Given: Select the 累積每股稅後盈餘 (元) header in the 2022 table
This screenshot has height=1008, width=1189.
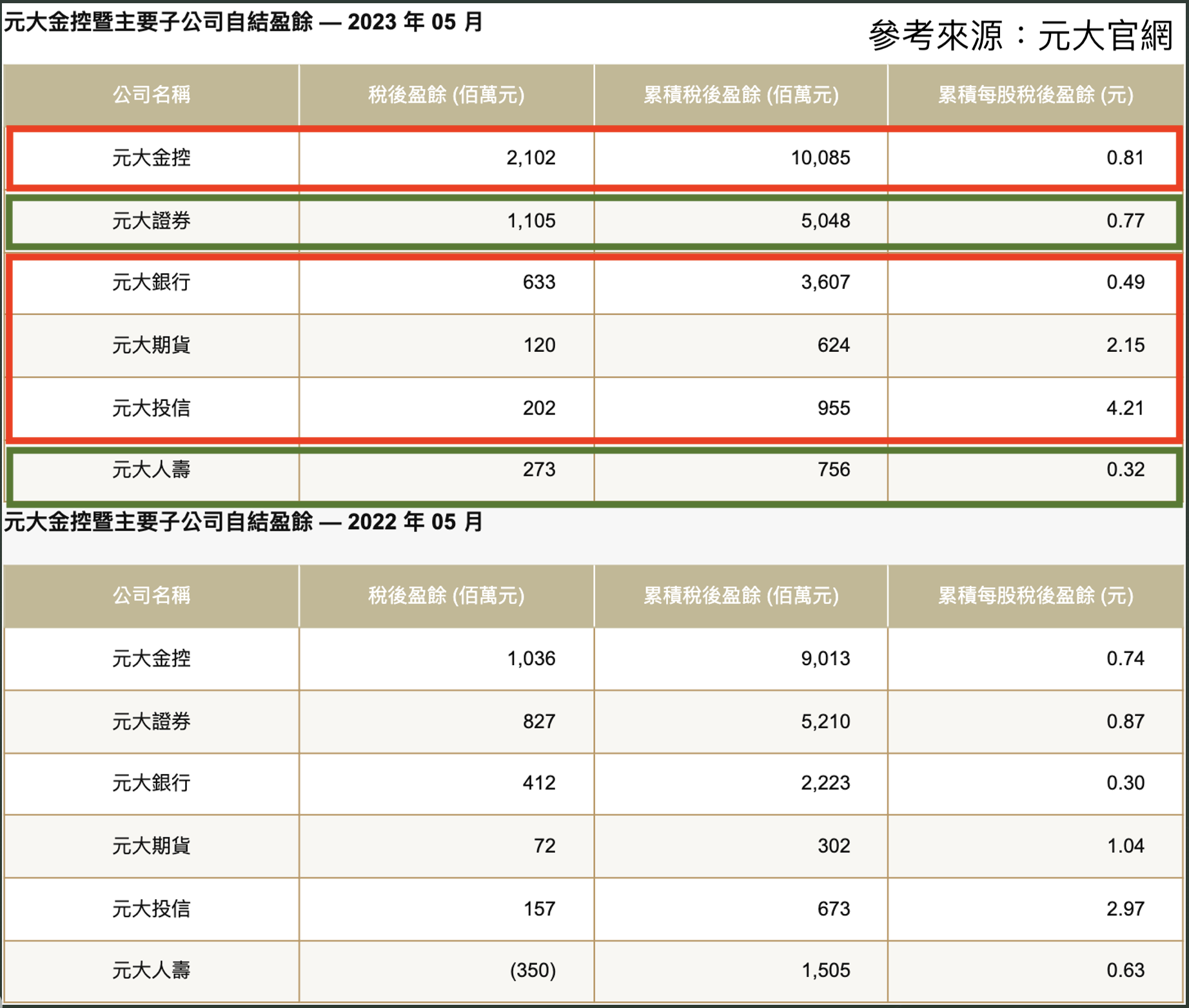Looking at the screenshot, I should coord(1036,595).
